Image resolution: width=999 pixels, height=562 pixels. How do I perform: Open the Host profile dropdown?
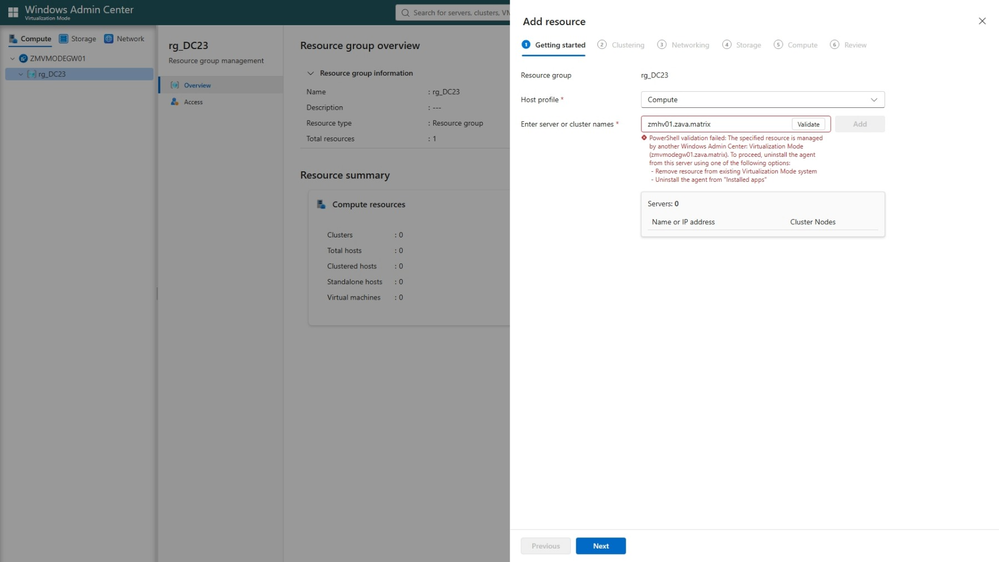pos(763,100)
